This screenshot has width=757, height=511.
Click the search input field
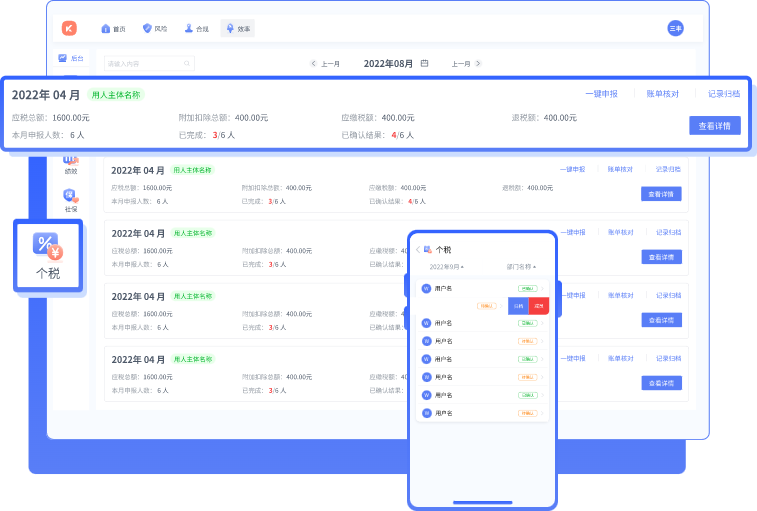pos(150,63)
